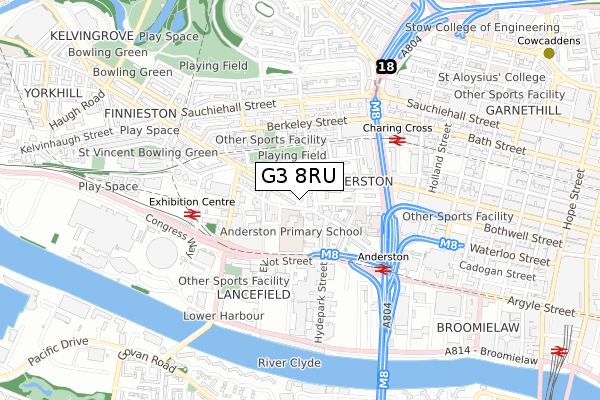Click the Pacific Drive road label
Viewport: 600px width, 400px height.
point(58,351)
